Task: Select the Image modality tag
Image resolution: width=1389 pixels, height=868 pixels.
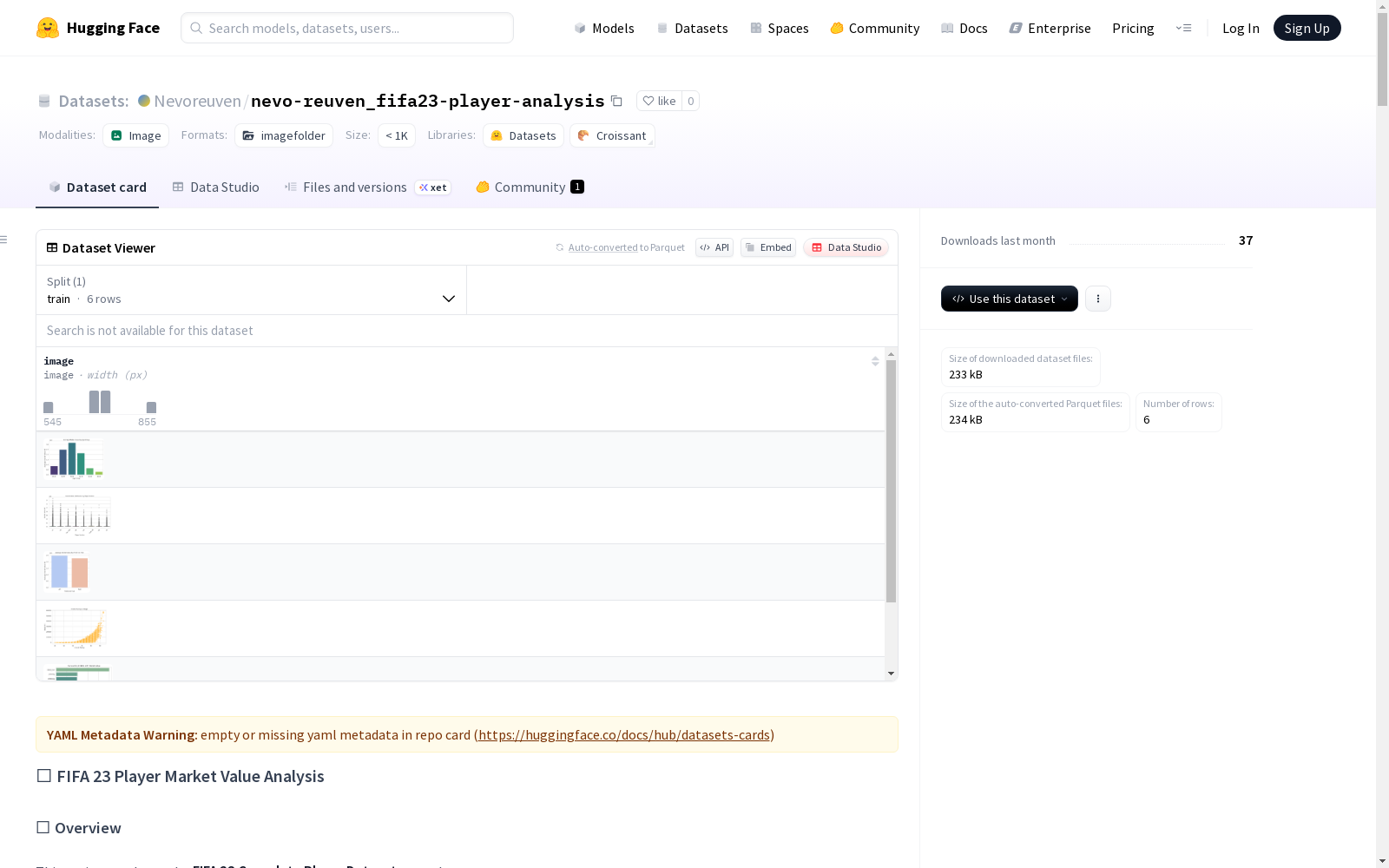Action: tap(136, 135)
